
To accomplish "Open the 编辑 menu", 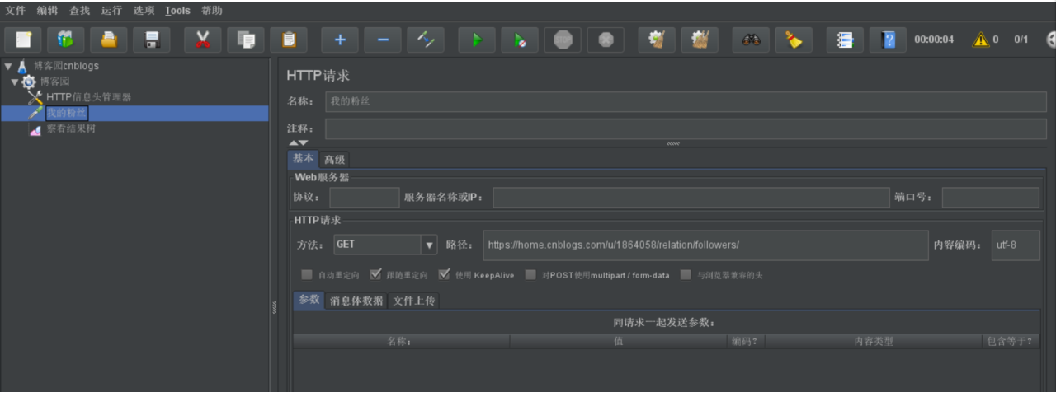I will click(x=47, y=11).
